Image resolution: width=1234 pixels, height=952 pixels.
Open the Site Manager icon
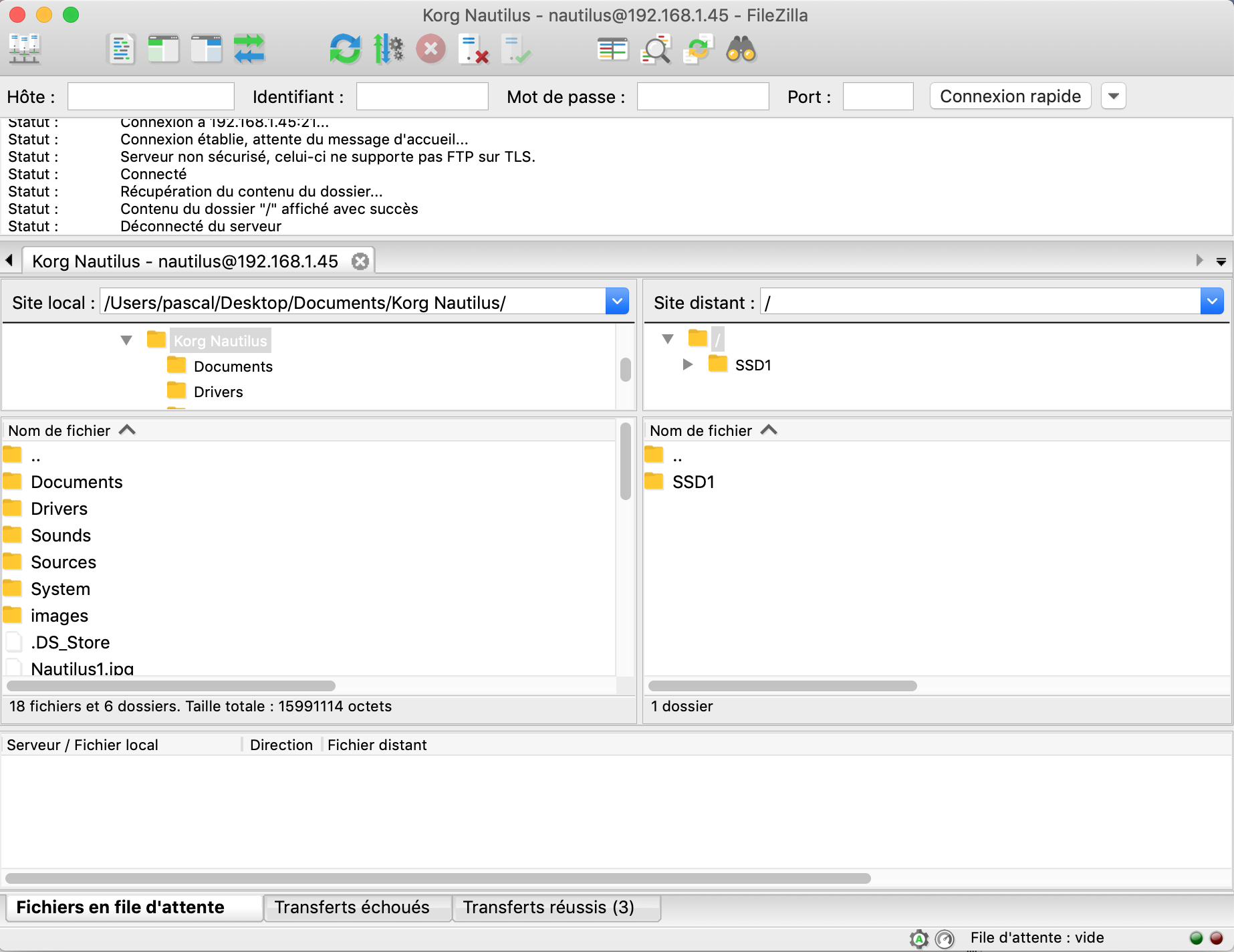[25, 49]
